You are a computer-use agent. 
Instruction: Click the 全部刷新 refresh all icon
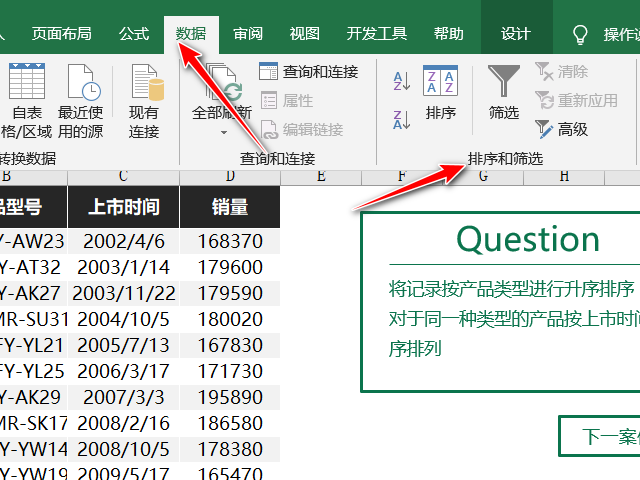[224, 82]
